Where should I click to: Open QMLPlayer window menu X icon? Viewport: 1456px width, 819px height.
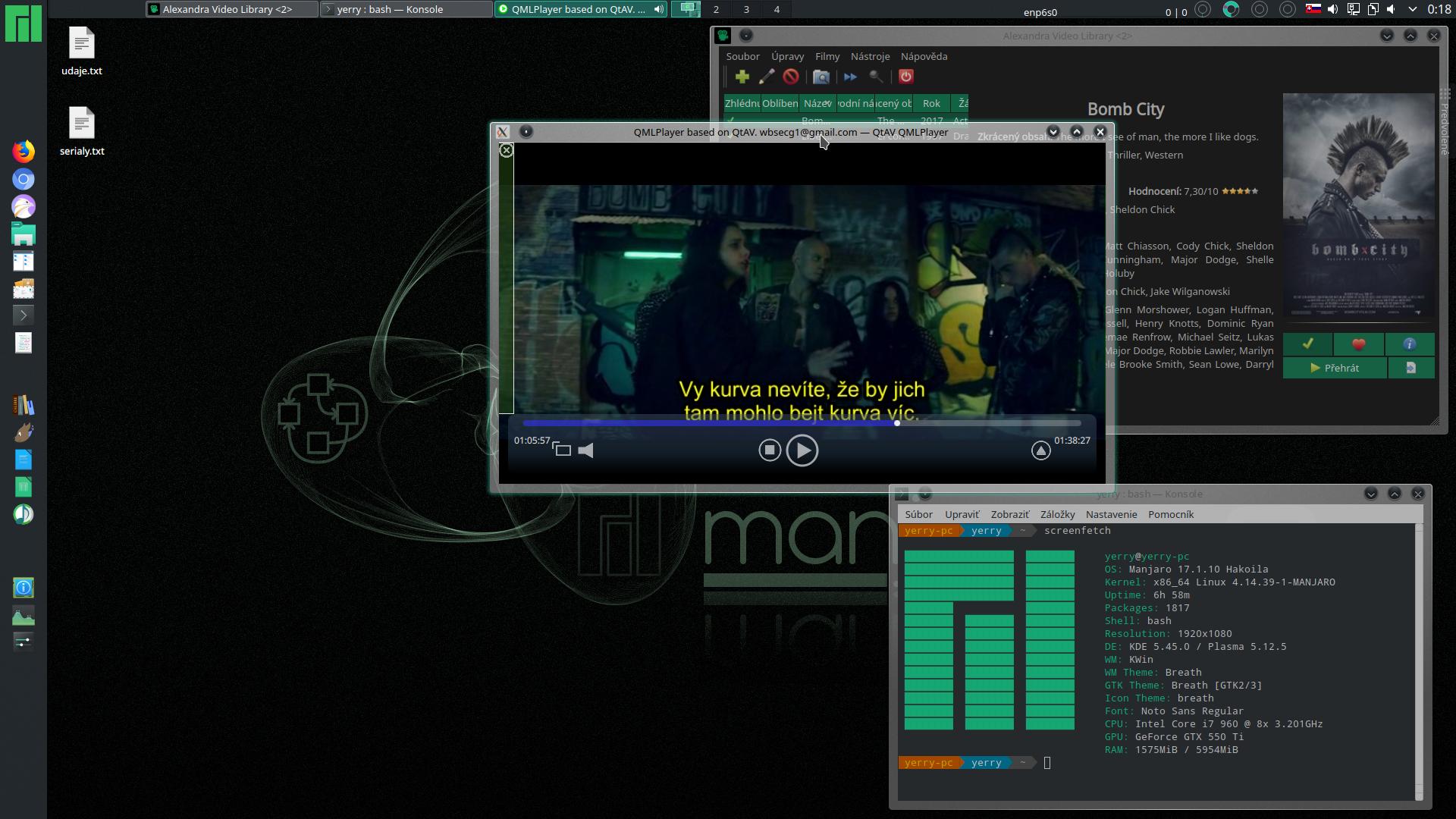click(502, 132)
